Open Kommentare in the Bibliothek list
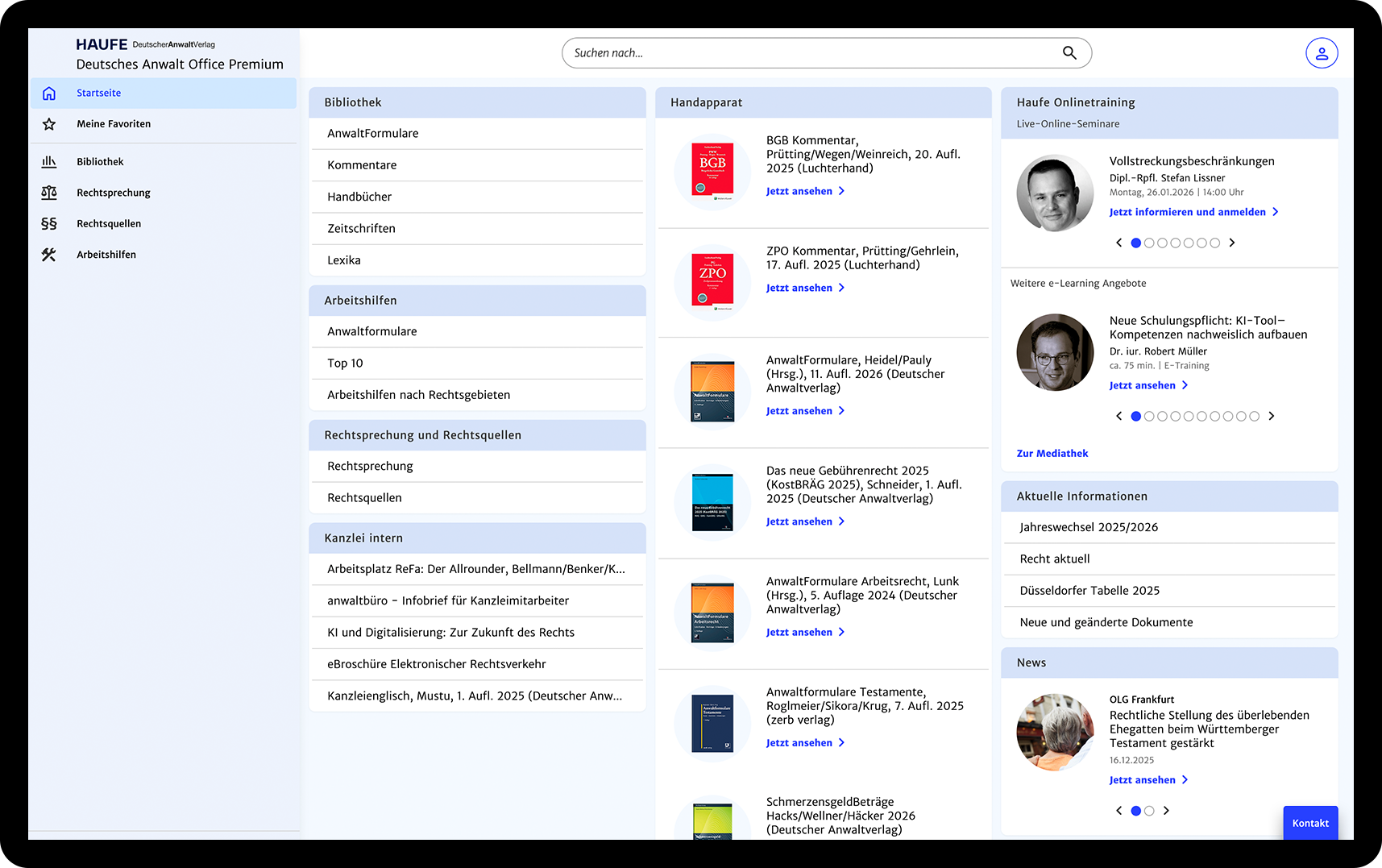 pos(362,165)
